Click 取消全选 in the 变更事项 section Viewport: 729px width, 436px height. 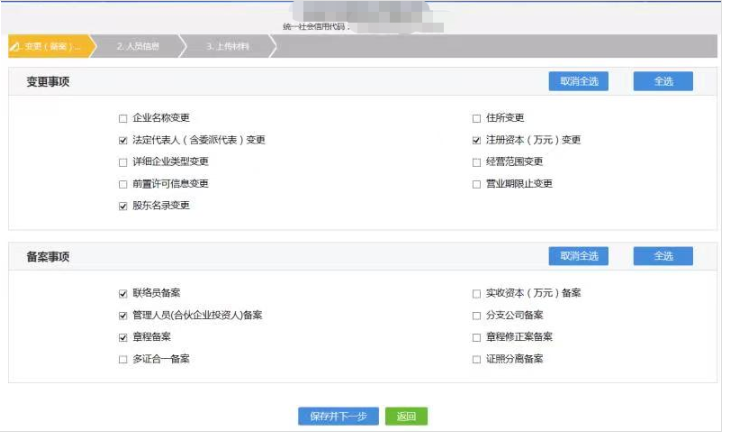coord(578,82)
